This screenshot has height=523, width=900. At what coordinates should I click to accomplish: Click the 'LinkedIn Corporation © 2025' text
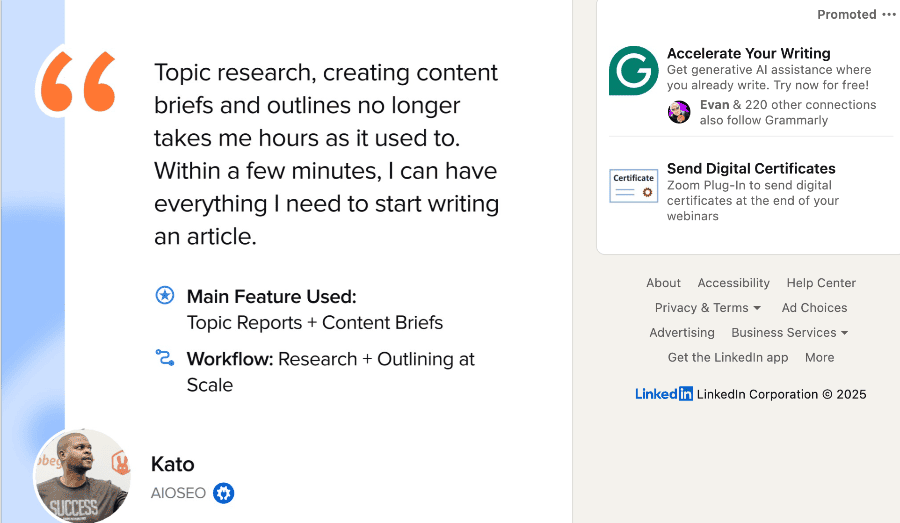click(x=781, y=394)
